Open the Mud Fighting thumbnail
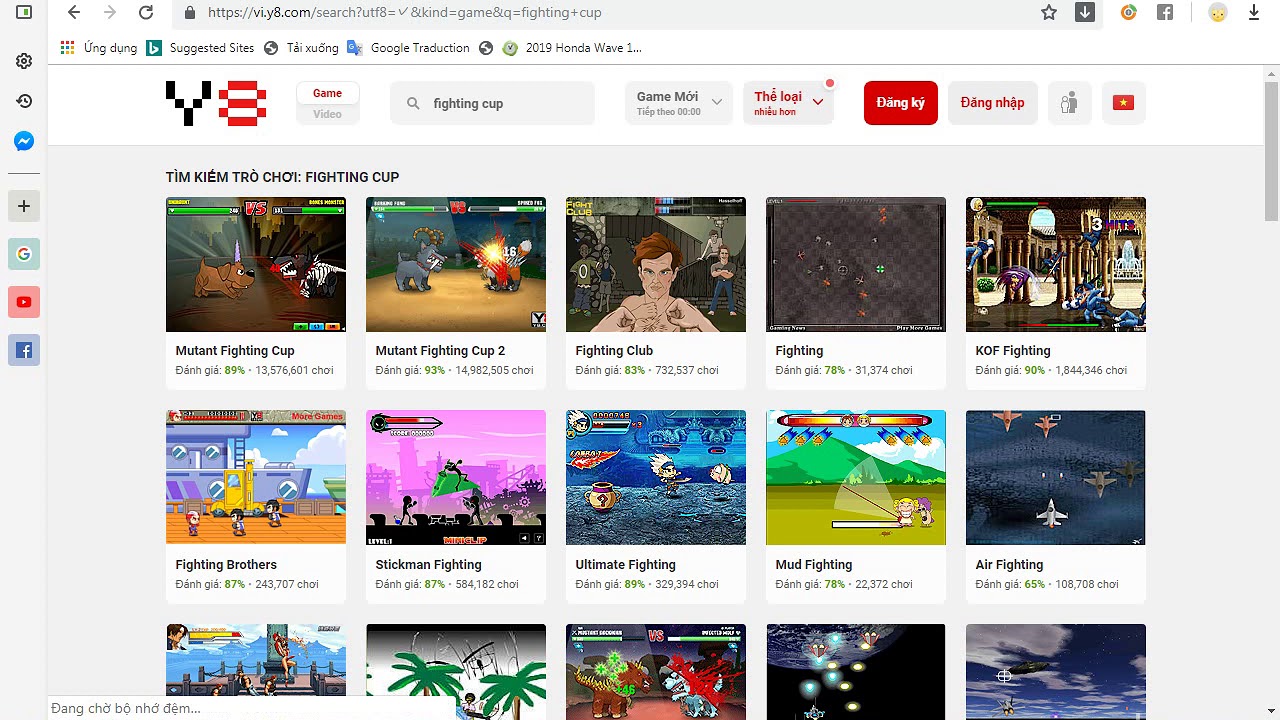This screenshot has width=1280, height=720. [x=856, y=477]
